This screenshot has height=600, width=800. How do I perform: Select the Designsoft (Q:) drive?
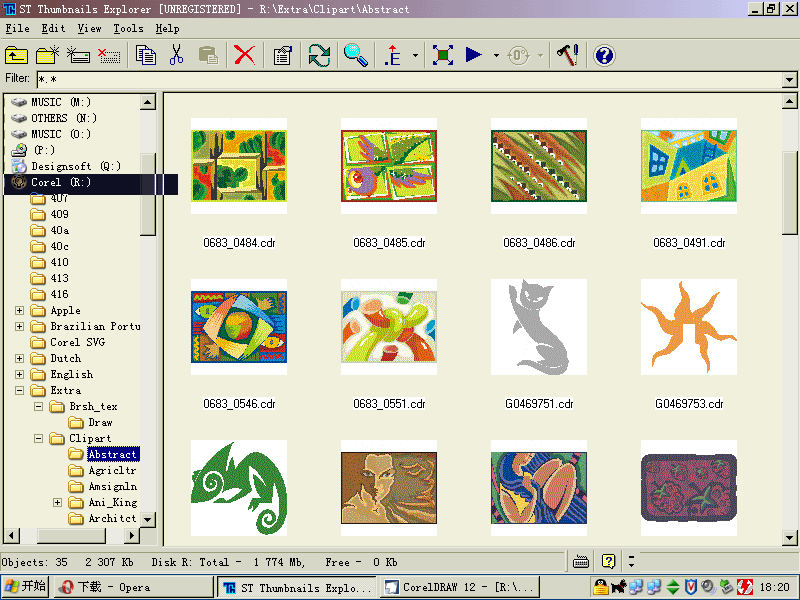(x=76, y=166)
